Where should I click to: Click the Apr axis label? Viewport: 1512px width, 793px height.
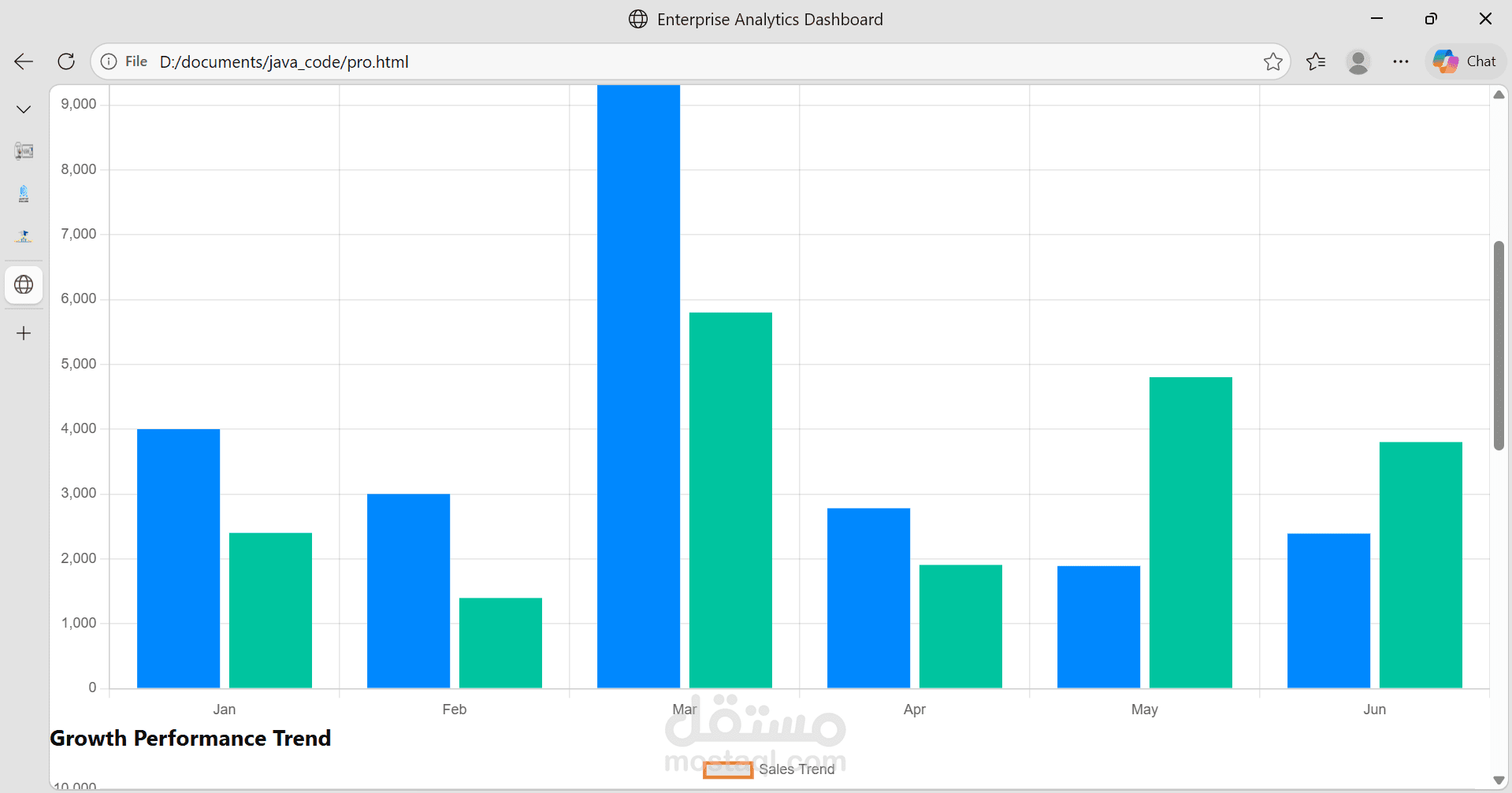(x=915, y=710)
